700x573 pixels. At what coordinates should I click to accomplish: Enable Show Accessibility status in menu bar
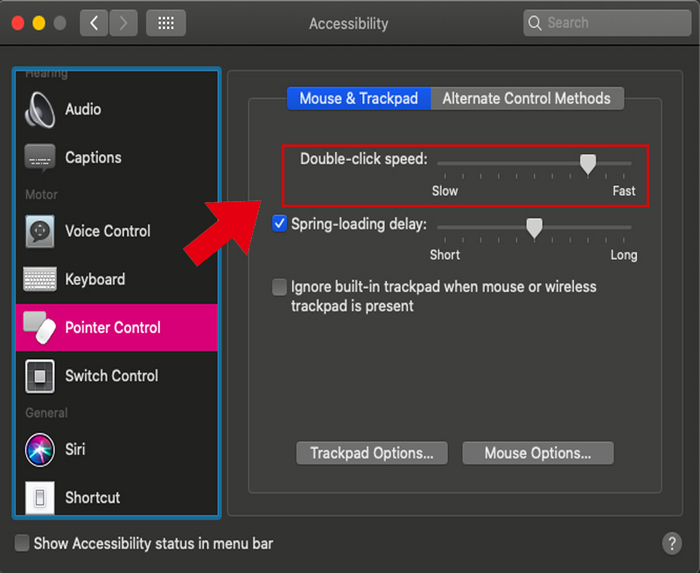(22, 543)
